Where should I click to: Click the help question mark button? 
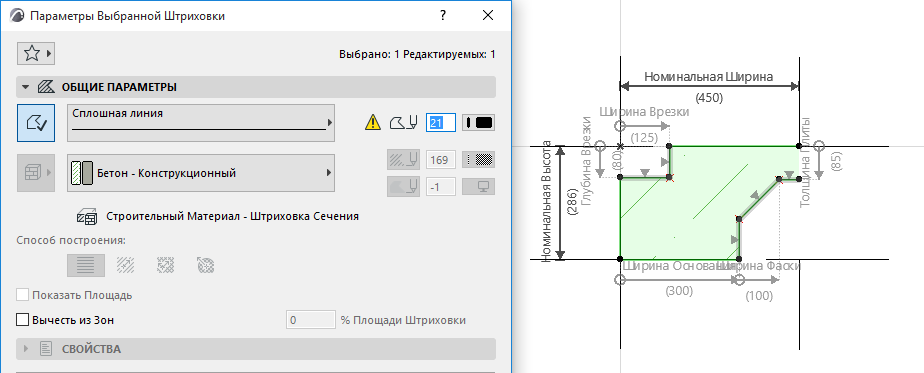[x=443, y=16]
